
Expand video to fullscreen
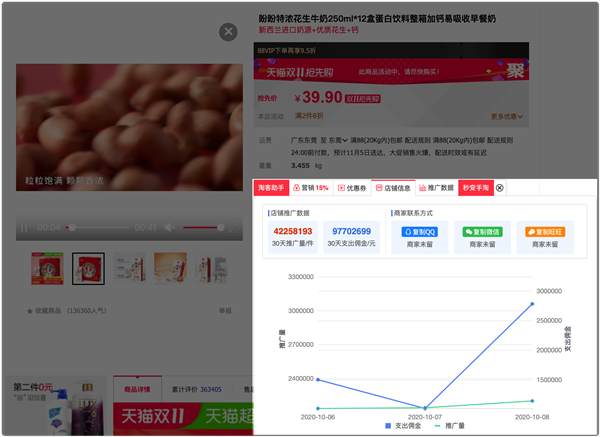click(x=232, y=228)
